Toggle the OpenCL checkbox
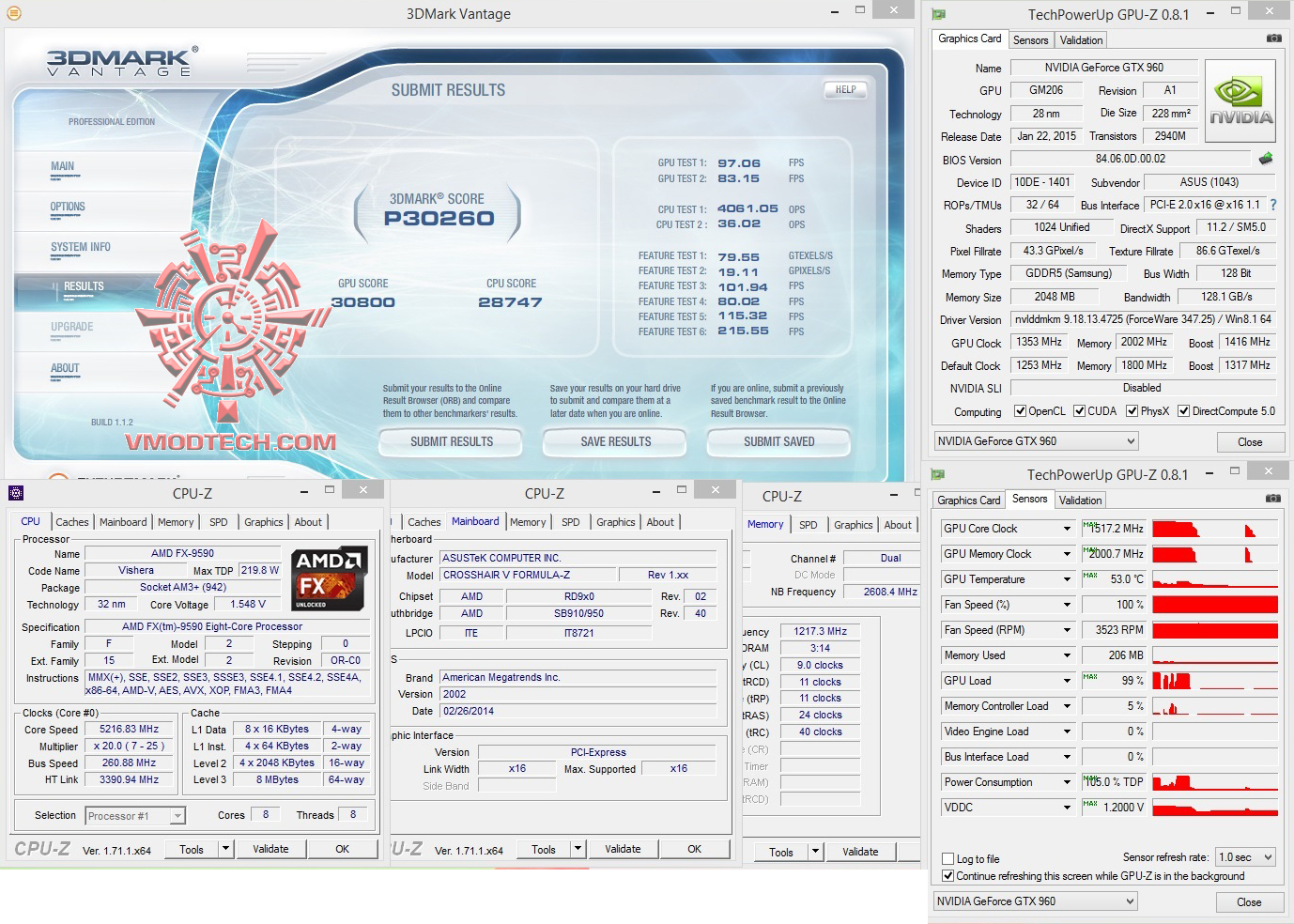Viewport: 1294px width, 924px height. [x=1020, y=411]
